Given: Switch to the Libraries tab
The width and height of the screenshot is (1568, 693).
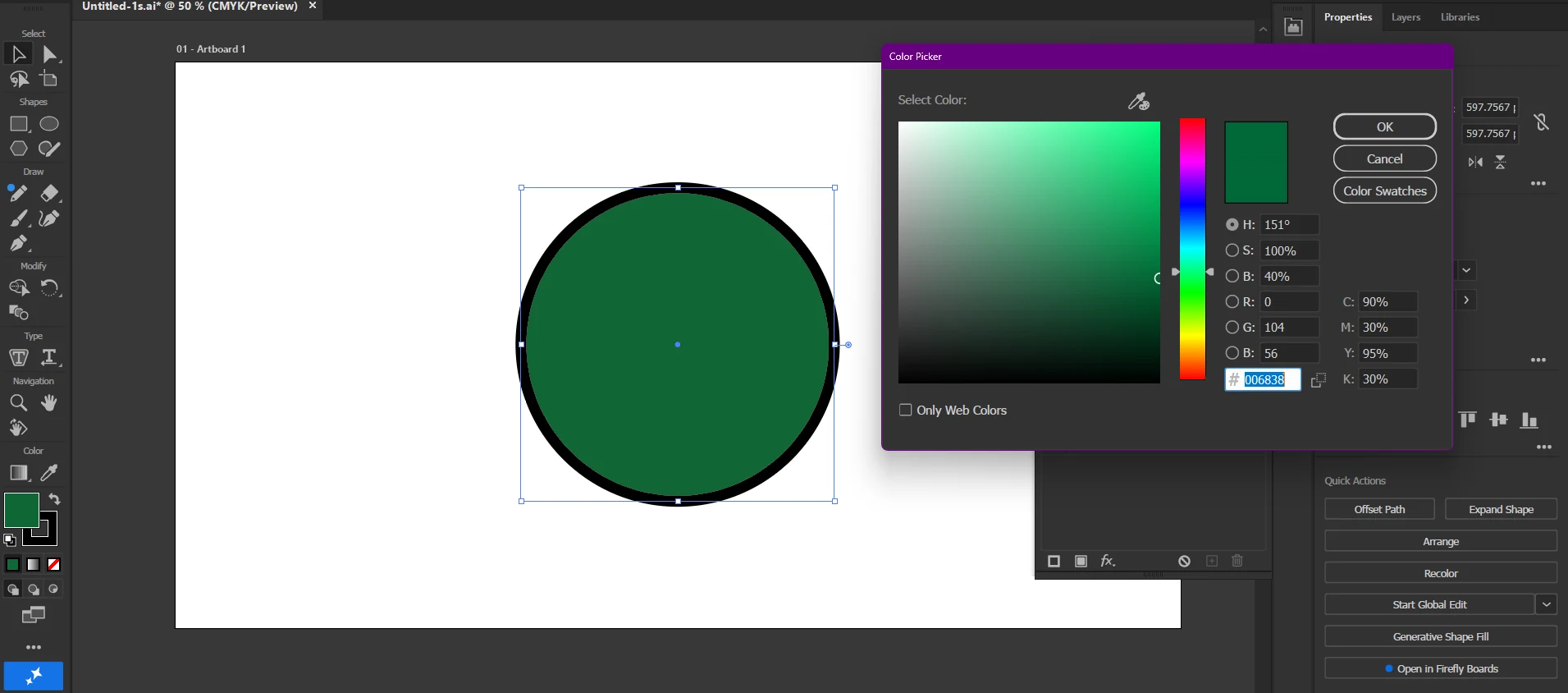Looking at the screenshot, I should tap(1460, 16).
